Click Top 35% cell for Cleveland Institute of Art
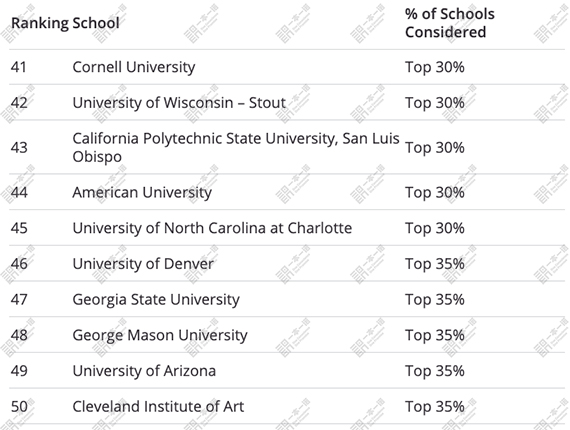570x430 pixels. pyautogui.click(x=435, y=407)
